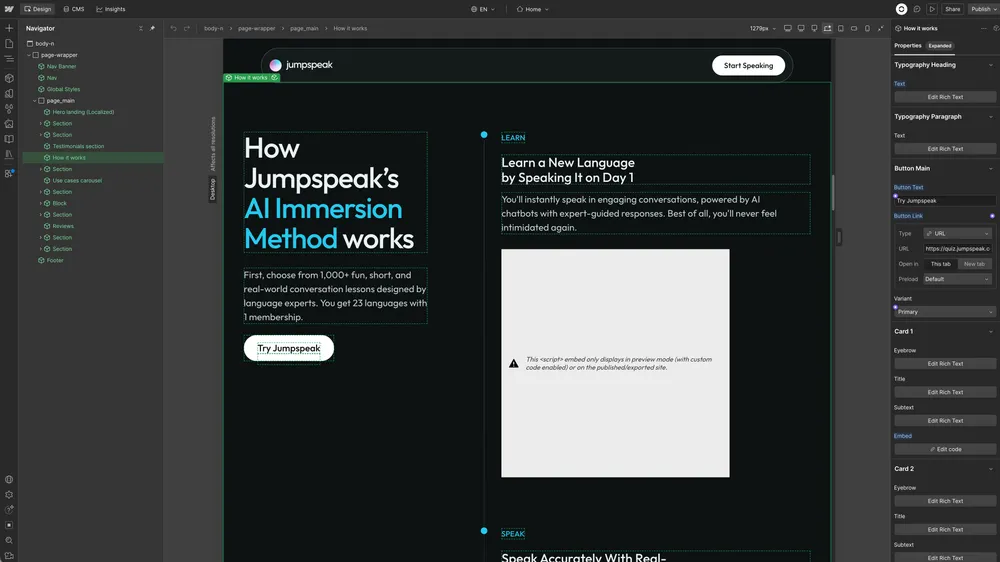Open the Settings gear icon in sidebar
This screenshot has width=1000, height=562.
click(9, 495)
